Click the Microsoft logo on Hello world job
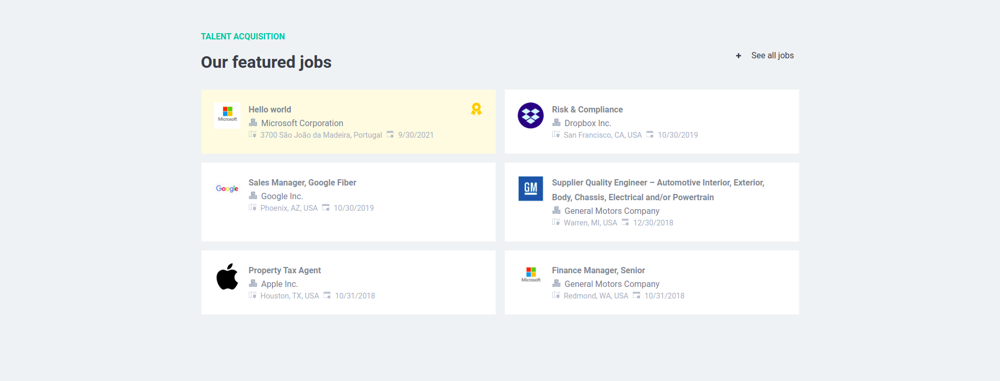 tap(227, 115)
